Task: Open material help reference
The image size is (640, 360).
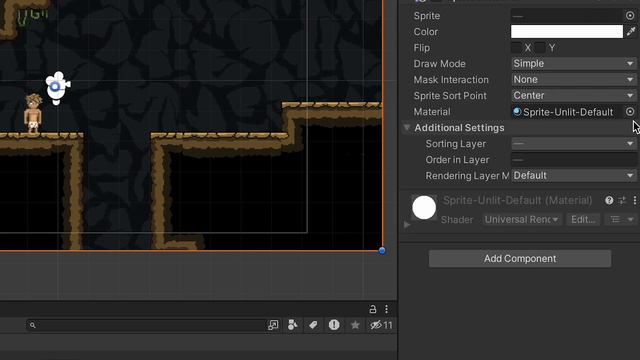Action: (x=609, y=200)
